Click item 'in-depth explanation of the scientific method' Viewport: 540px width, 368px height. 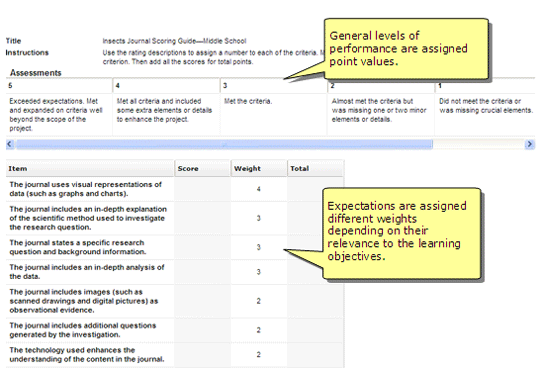[88, 218]
